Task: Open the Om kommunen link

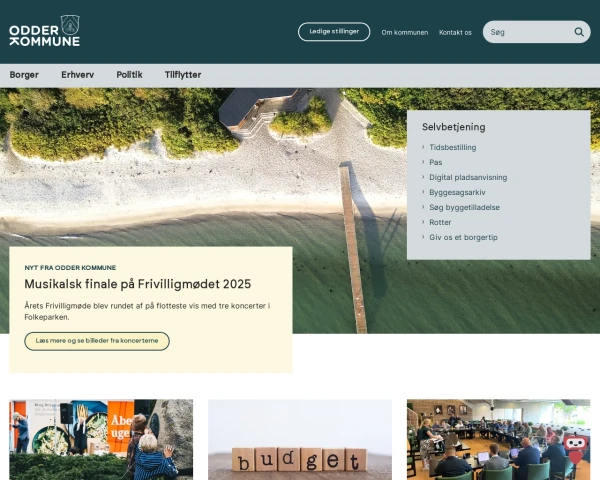Action: tap(404, 33)
